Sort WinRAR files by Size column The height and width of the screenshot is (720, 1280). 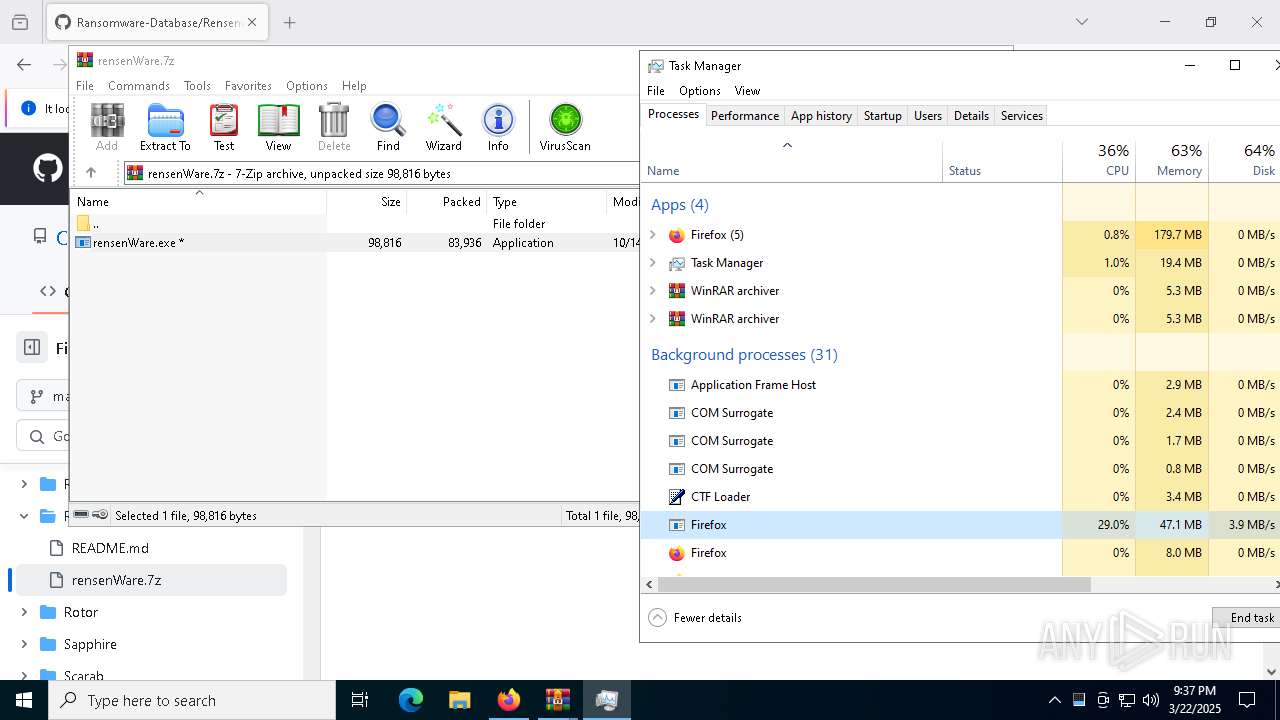pyautogui.click(x=366, y=202)
